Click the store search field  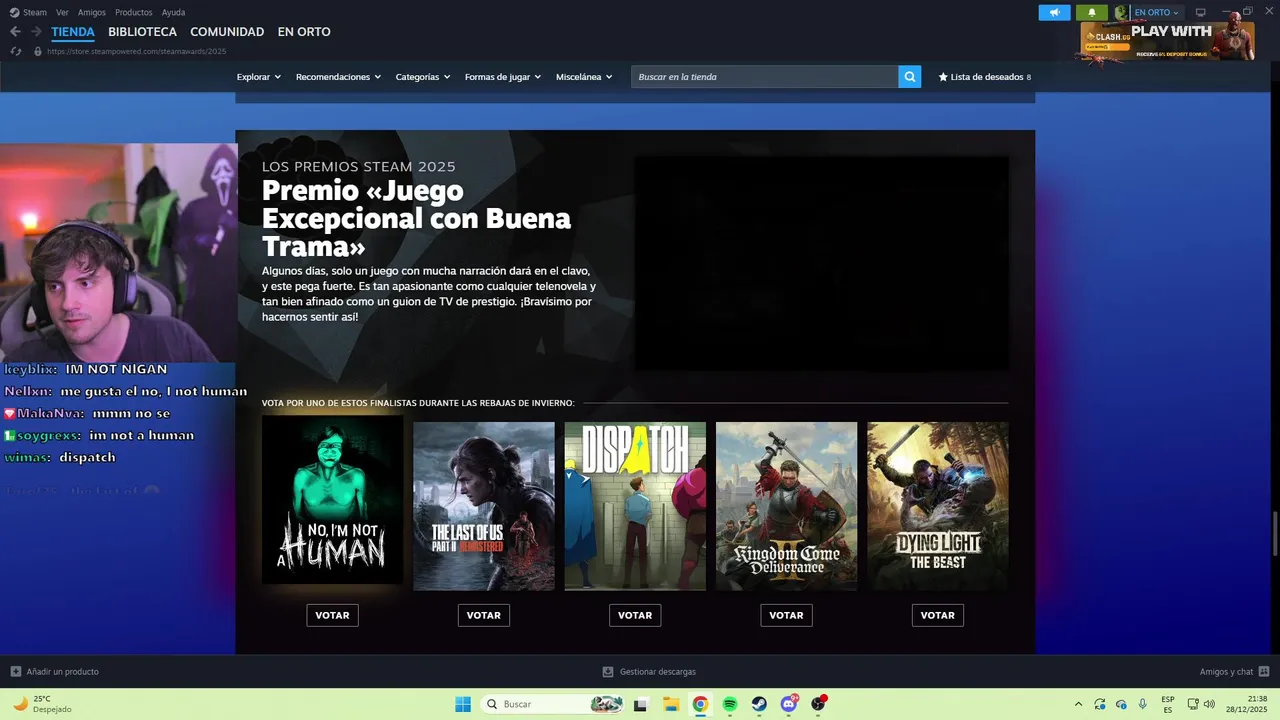[x=764, y=77]
